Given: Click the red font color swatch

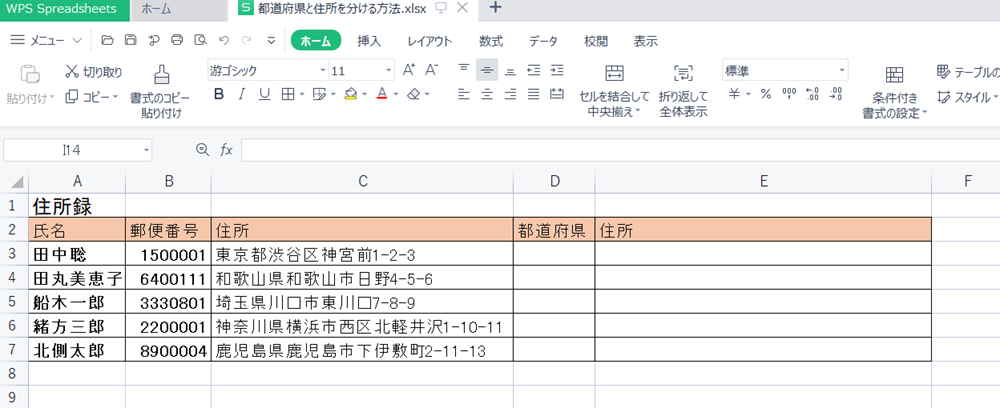Looking at the screenshot, I should click(x=381, y=94).
